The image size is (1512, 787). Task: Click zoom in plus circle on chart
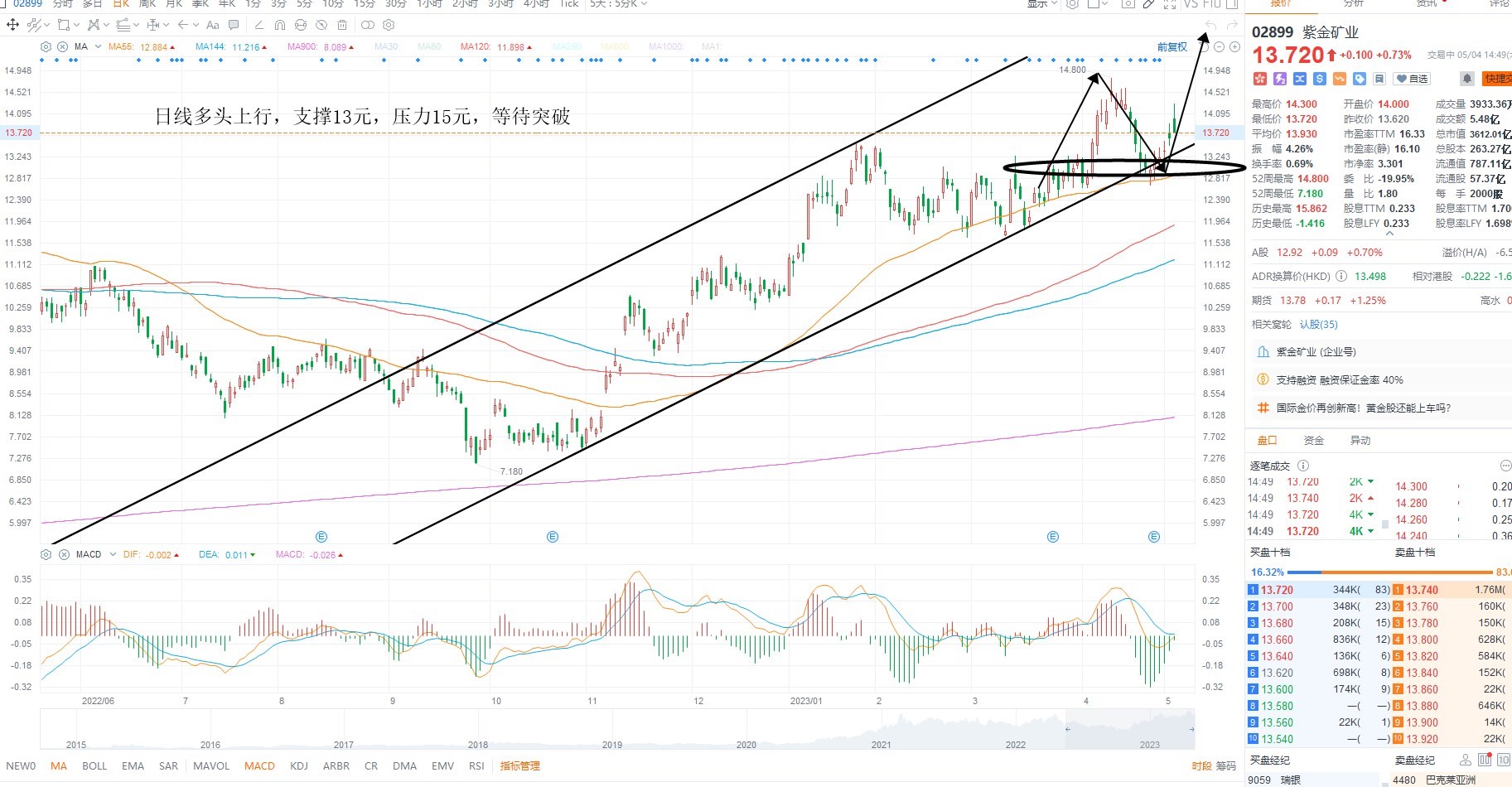coord(1235,47)
